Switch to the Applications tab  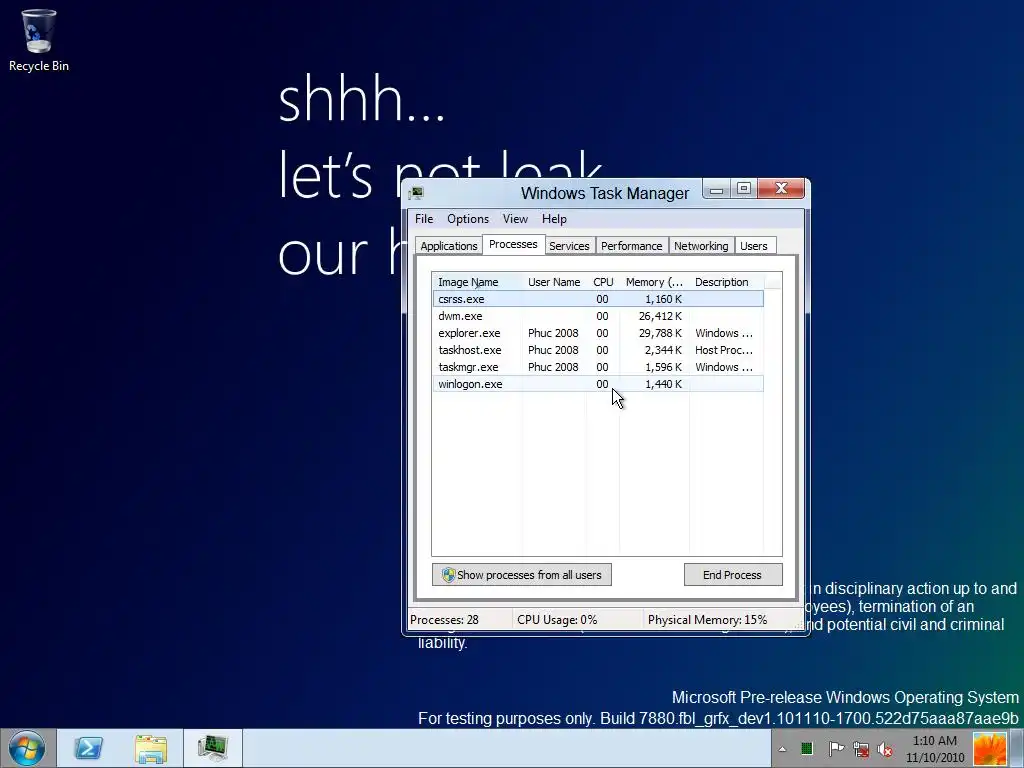[x=449, y=246]
